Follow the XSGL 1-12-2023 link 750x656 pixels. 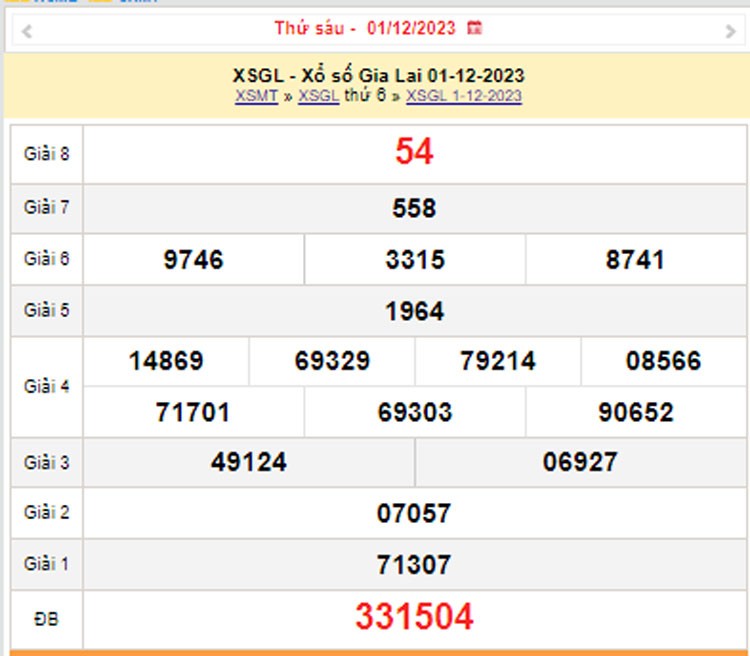coord(464,96)
